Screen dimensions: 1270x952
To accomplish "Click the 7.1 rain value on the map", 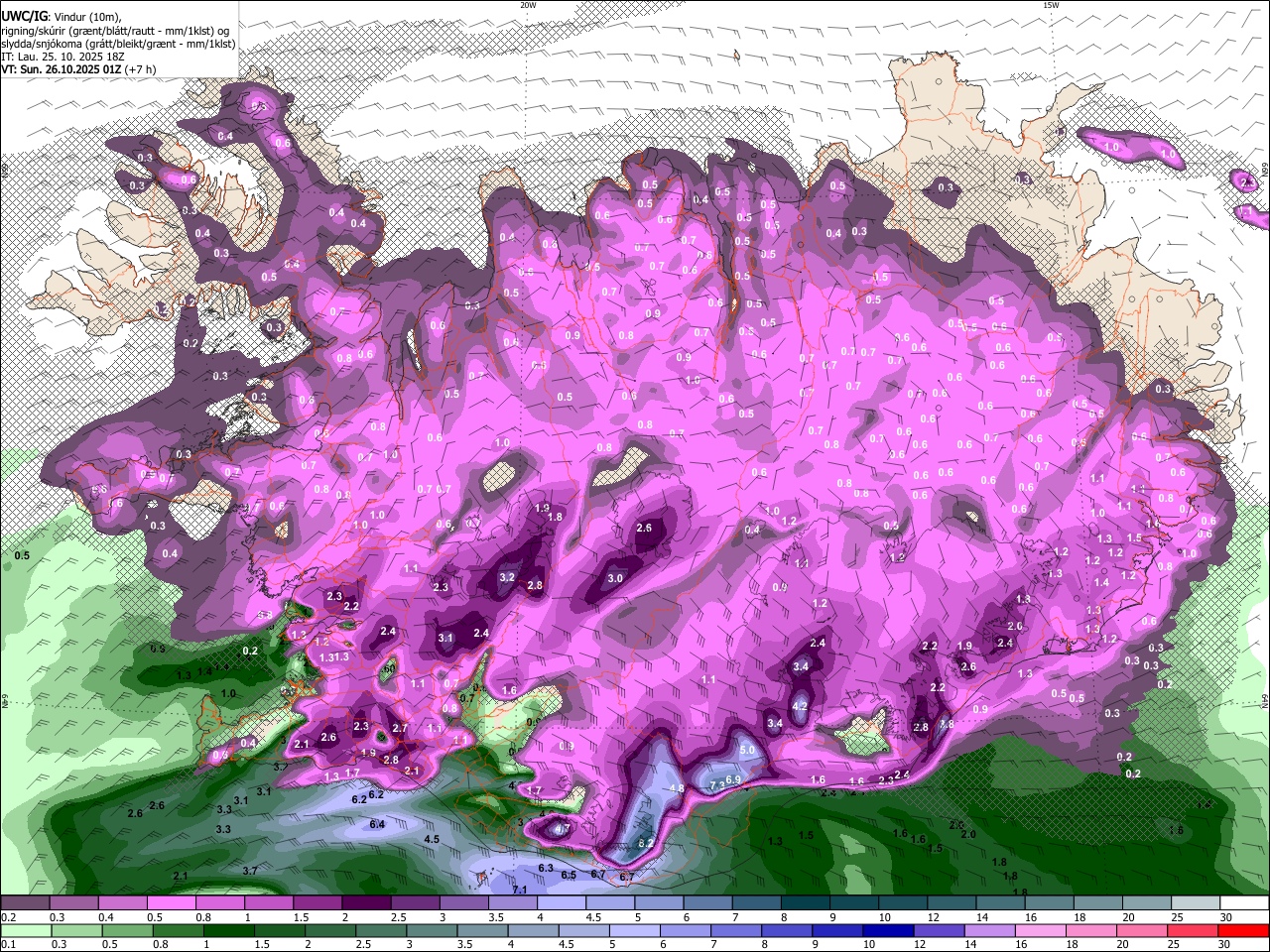I will point(520,891).
